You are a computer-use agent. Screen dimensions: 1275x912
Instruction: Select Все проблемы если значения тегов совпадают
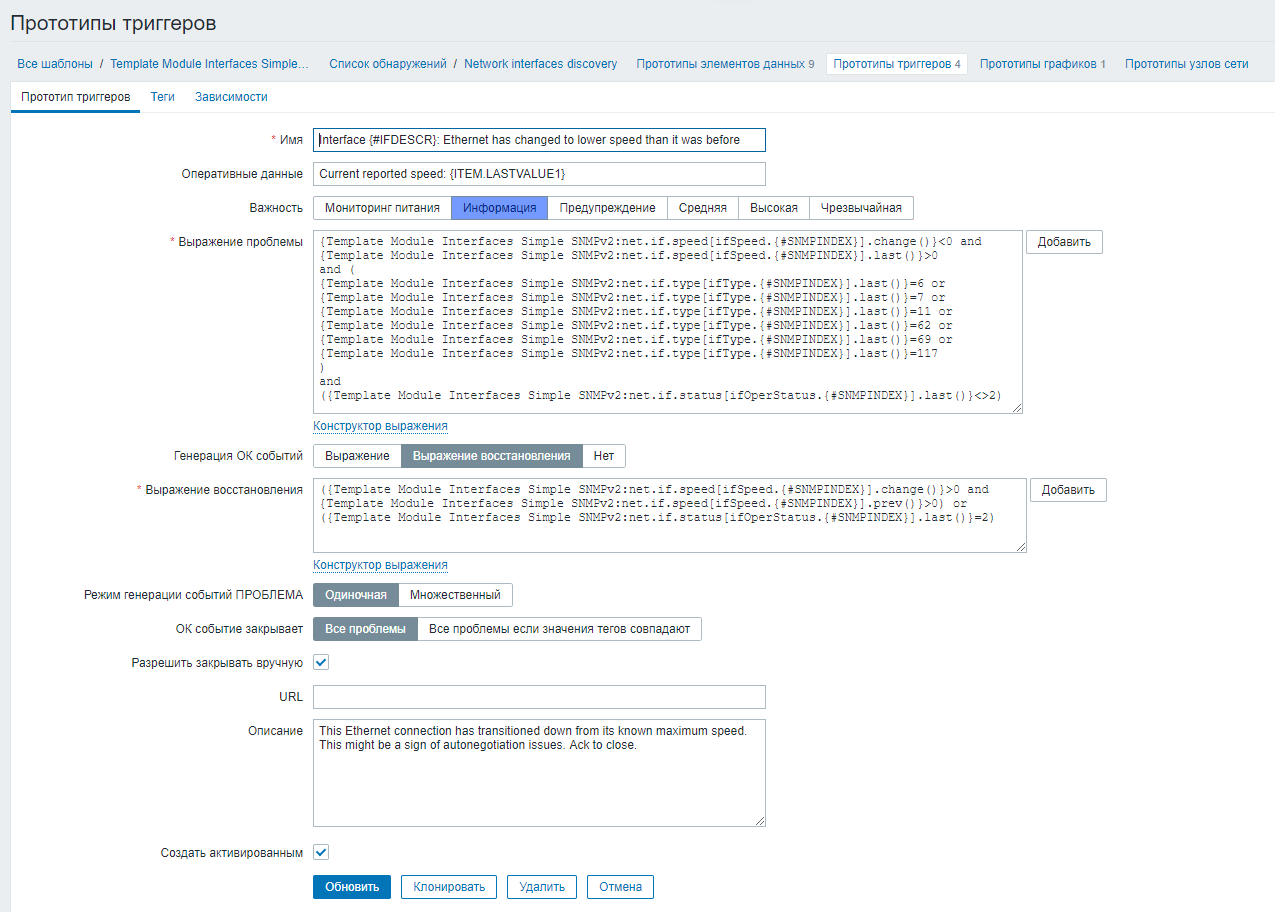pyautogui.click(x=559, y=629)
